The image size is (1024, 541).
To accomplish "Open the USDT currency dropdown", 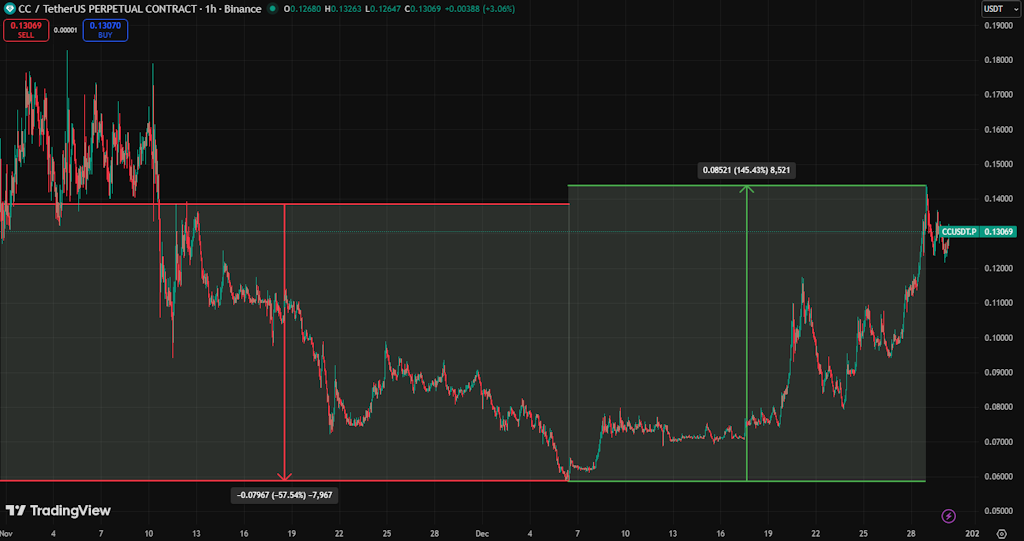I will (x=993, y=9).
